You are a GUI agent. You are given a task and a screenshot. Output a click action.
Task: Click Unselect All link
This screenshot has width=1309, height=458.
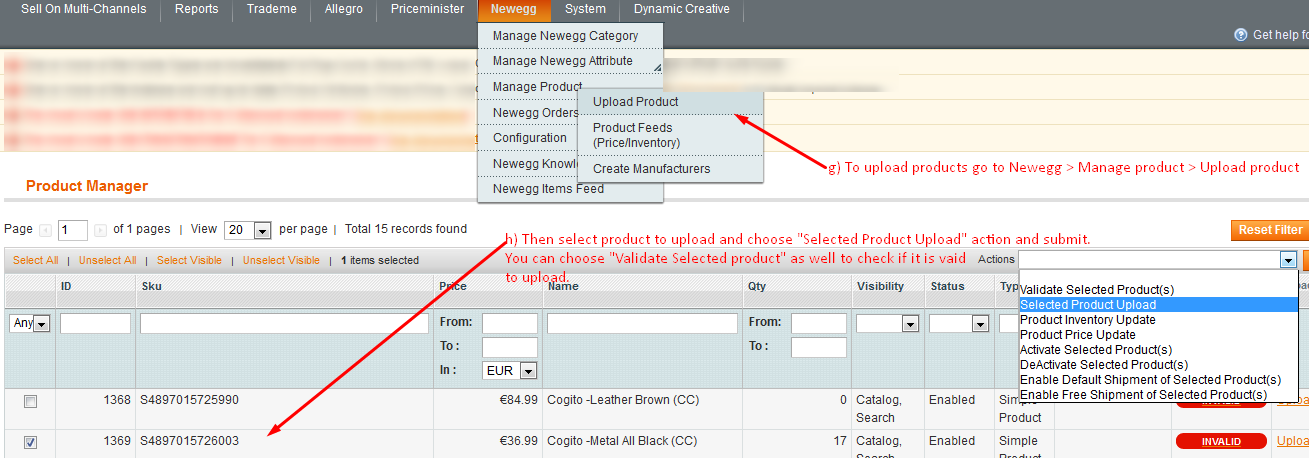(x=107, y=260)
